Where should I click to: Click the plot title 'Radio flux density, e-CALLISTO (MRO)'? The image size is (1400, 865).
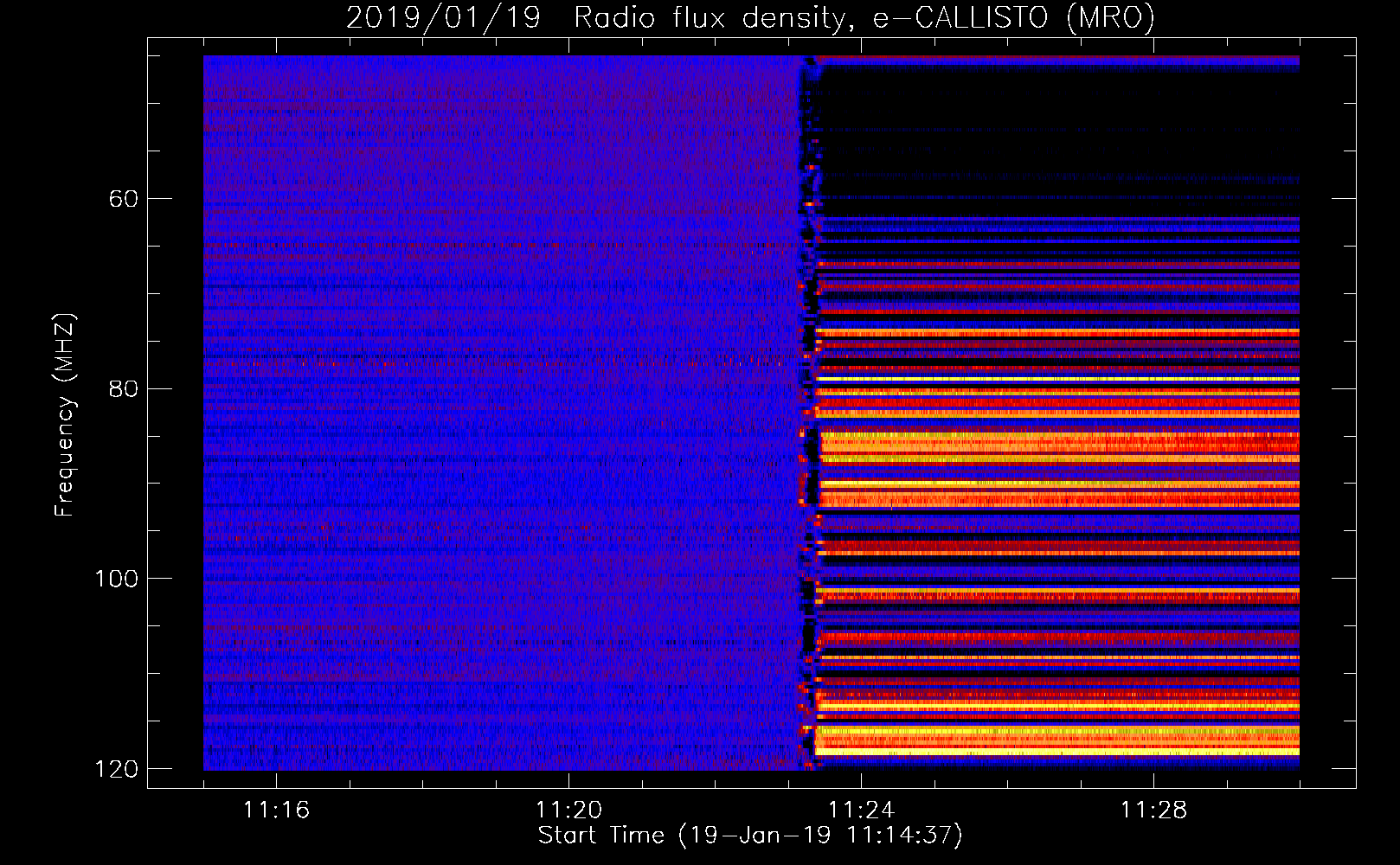(x=864, y=18)
